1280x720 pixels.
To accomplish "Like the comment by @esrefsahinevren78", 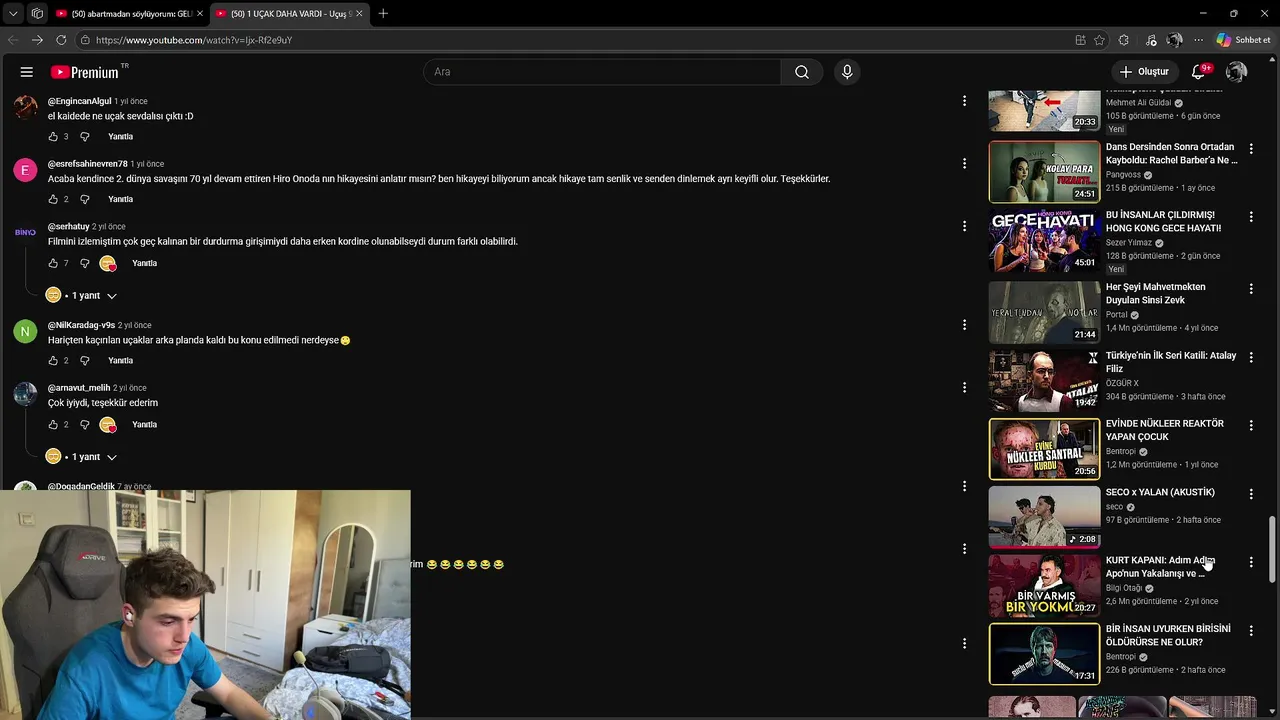I will [x=53, y=200].
